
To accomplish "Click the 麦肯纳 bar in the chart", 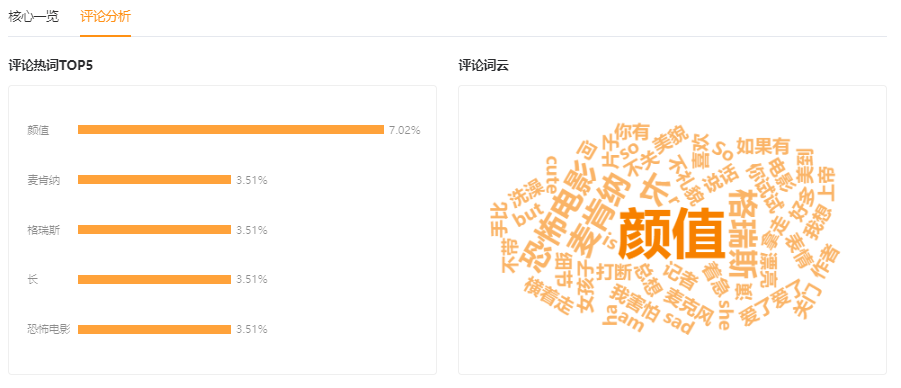I will [155, 180].
